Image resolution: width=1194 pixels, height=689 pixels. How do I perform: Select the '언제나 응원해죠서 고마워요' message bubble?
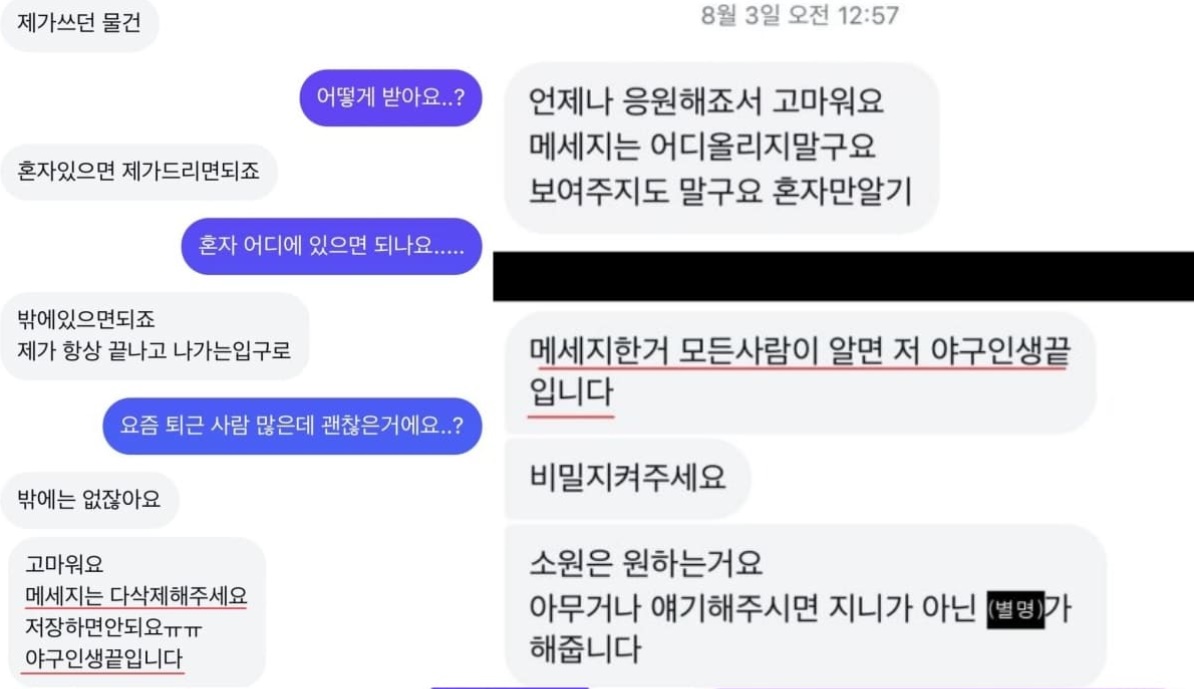tap(721, 147)
